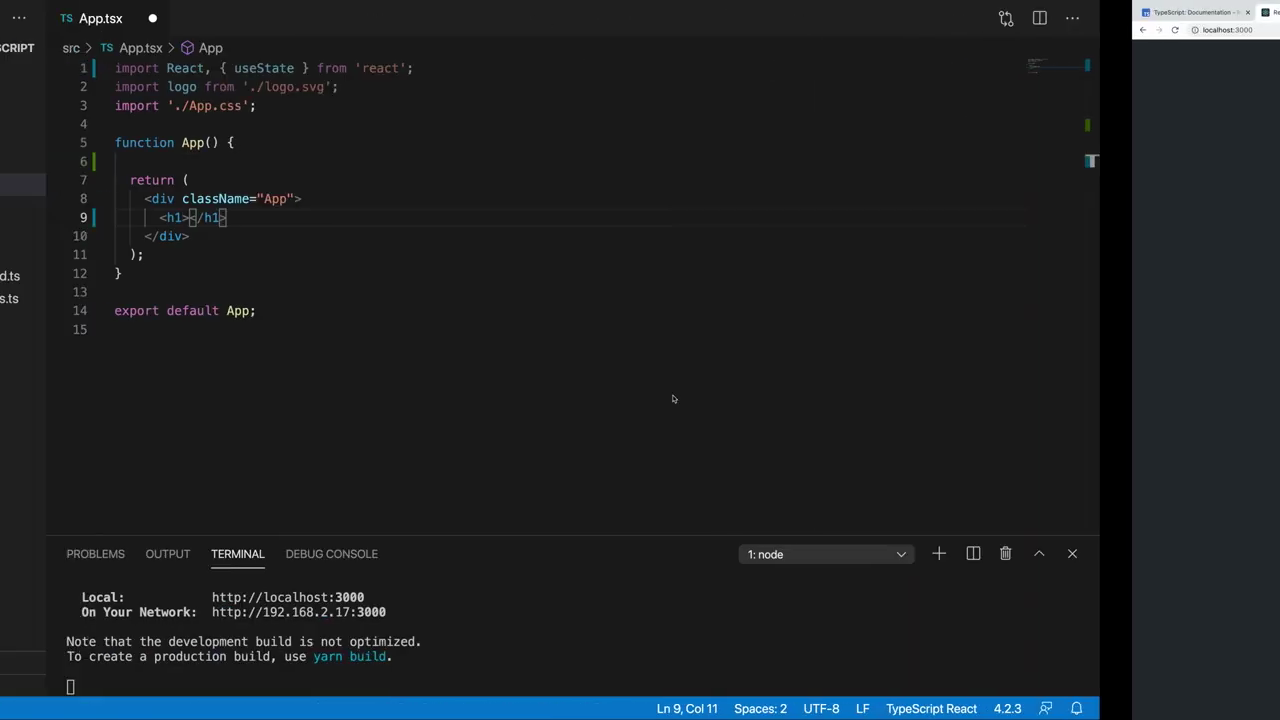Go forward in the browser window
This screenshot has height=720, width=1280.
pos(1159,30)
